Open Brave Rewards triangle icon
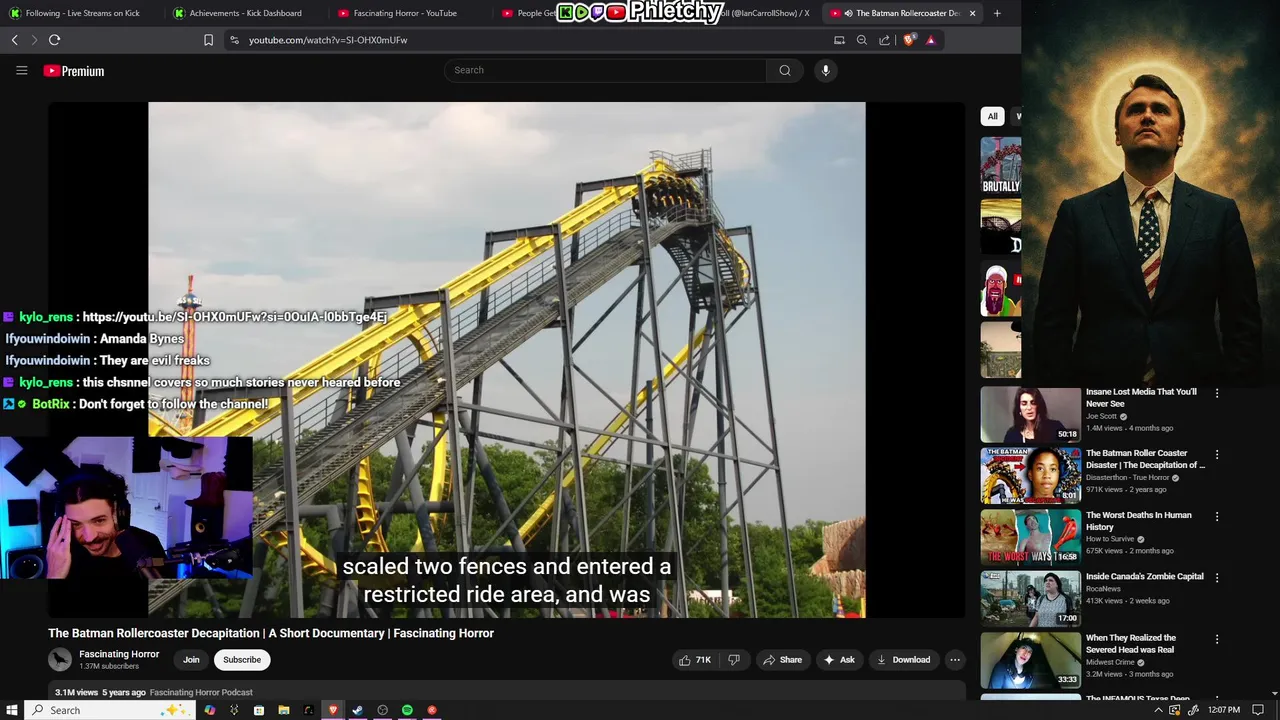Screen dimensions: 1280x720 (x=931, y=40)
